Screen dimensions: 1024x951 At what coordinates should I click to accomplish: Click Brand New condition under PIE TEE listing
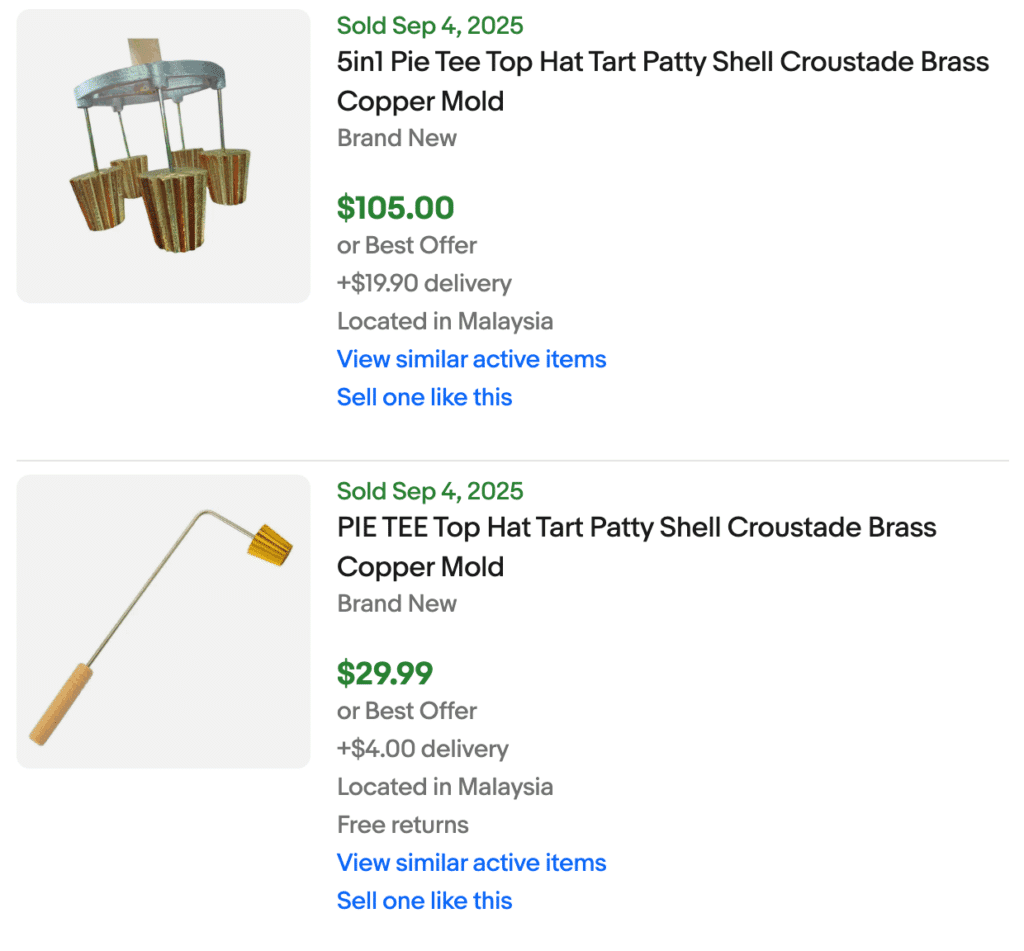pyautogui.click(x=396, y=603)
